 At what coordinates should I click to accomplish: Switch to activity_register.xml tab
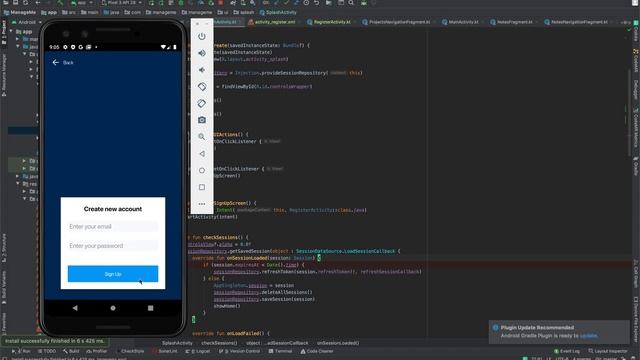coord(271,22)
